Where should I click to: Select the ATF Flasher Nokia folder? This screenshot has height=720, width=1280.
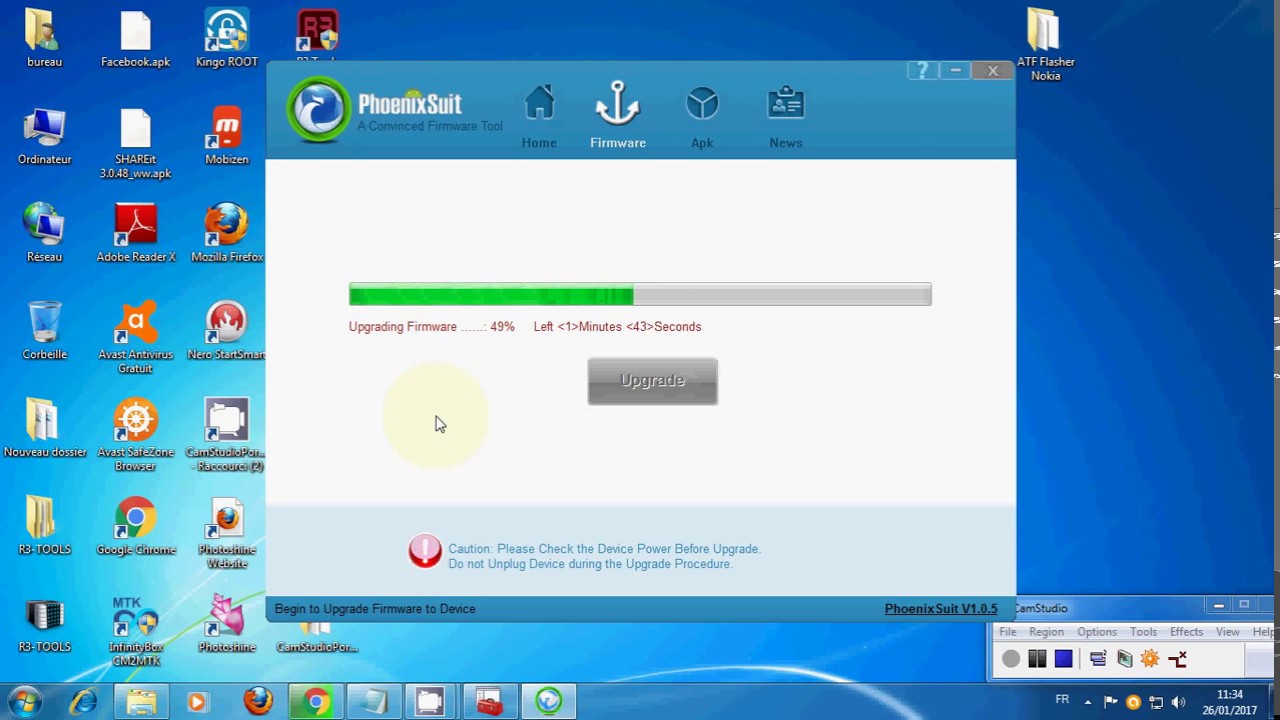click(x=1045, y=46)
